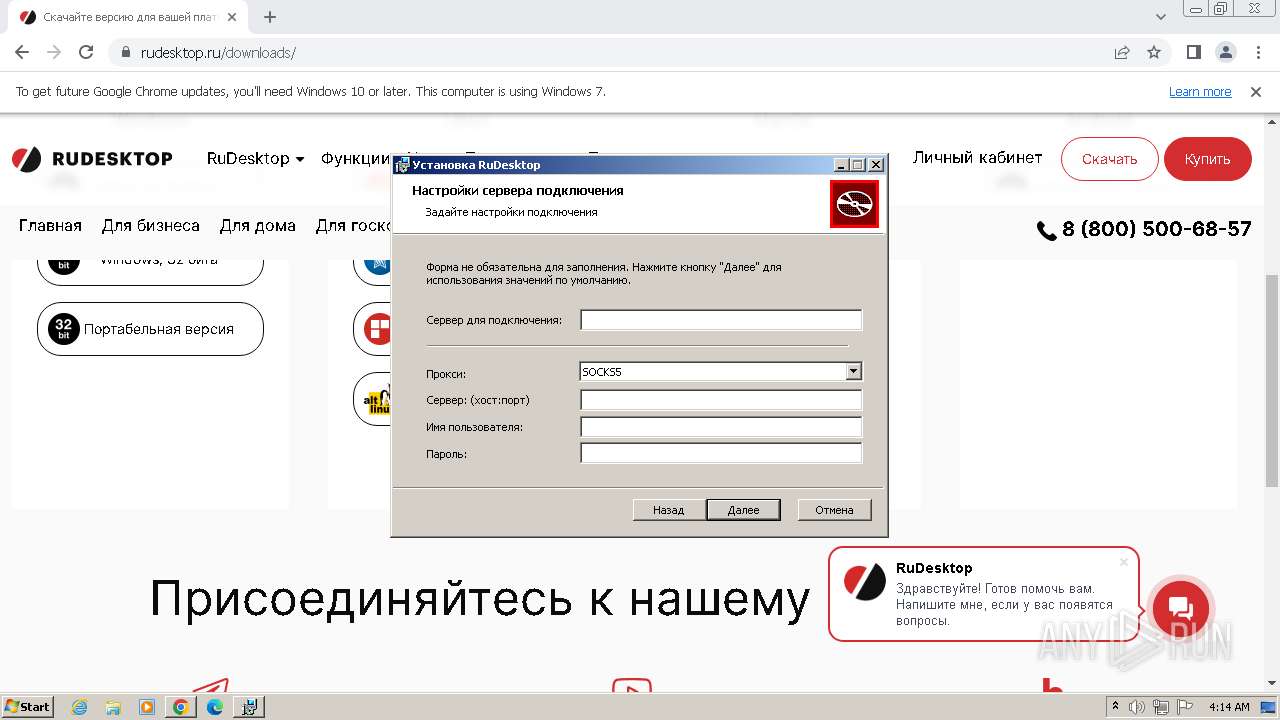
Task: Open the Для бизнеса navigation item
Action: point(151,226)
